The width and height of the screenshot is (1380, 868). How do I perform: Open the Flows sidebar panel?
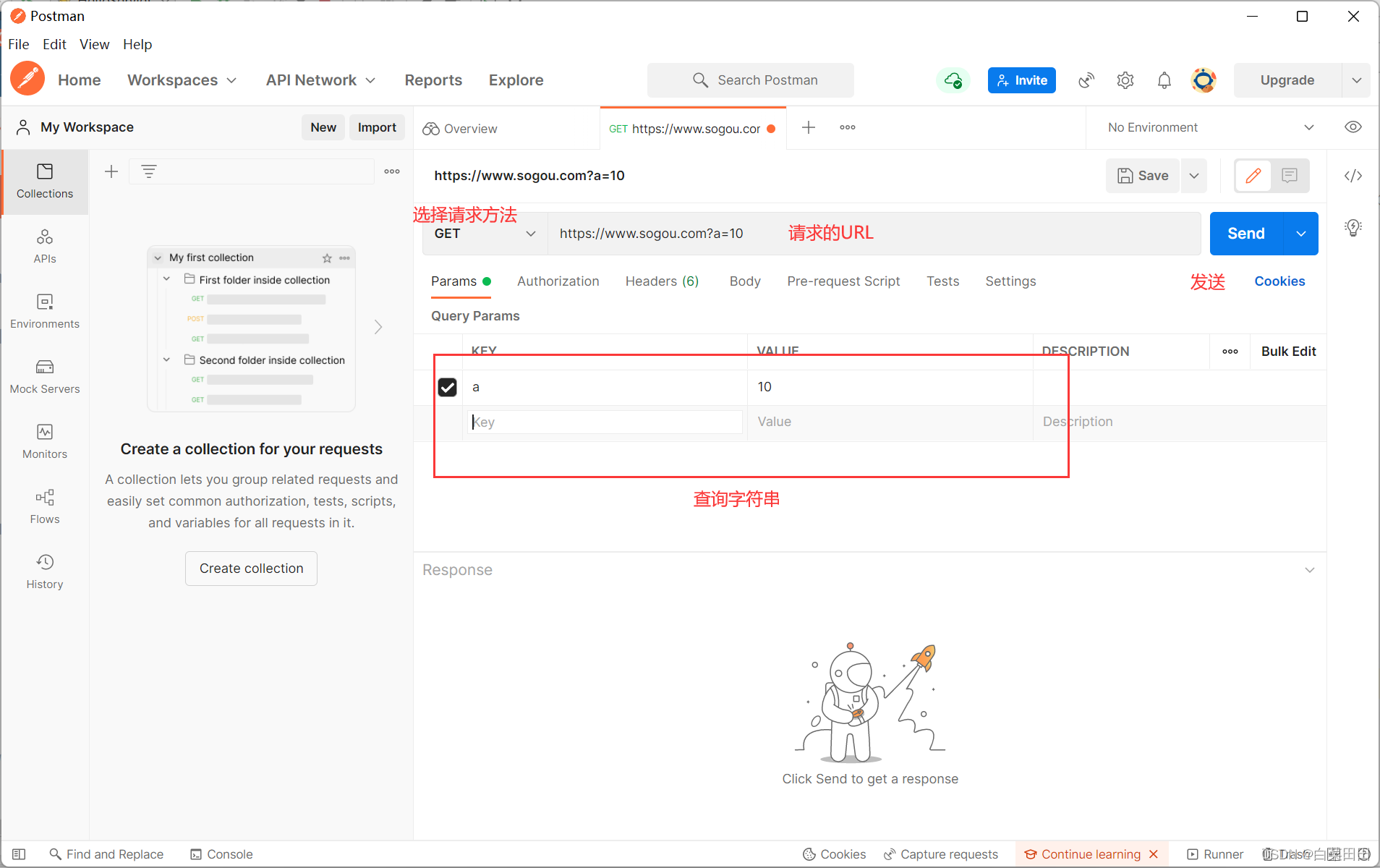point(45,507)
